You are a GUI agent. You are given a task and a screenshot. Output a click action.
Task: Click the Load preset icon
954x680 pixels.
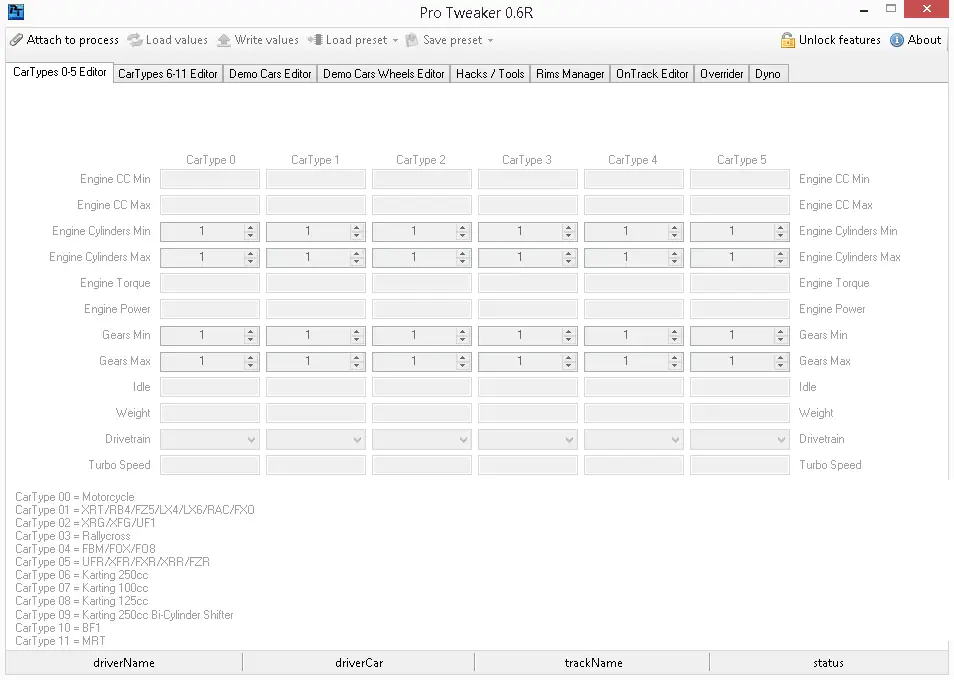pyautogui.click(x=315, y=40)
